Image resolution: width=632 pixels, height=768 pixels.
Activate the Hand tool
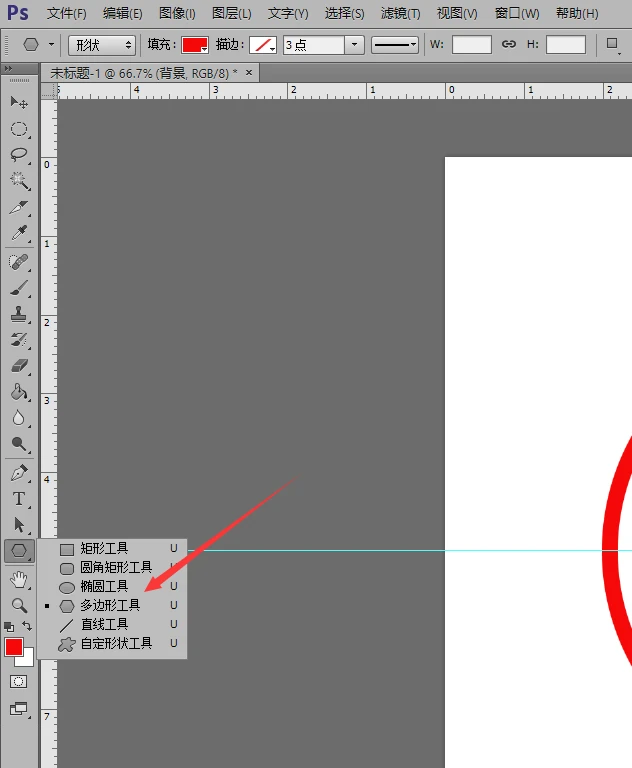point(19,579)
